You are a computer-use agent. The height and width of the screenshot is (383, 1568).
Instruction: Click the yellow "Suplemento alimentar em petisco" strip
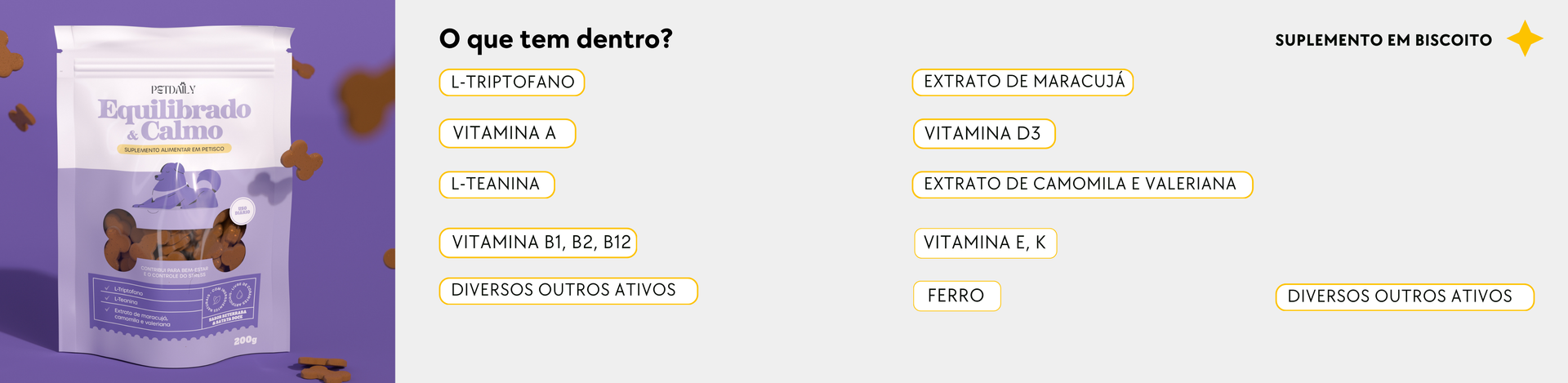(x=174, y=149)
